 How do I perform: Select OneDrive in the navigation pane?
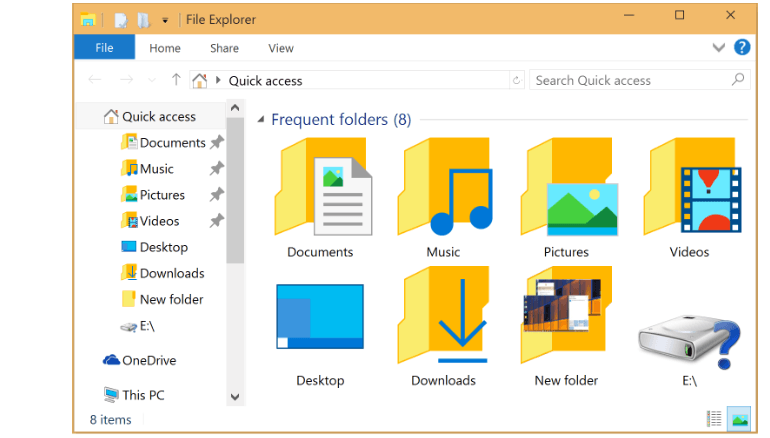pyautogui.click(x=148, y=360)
